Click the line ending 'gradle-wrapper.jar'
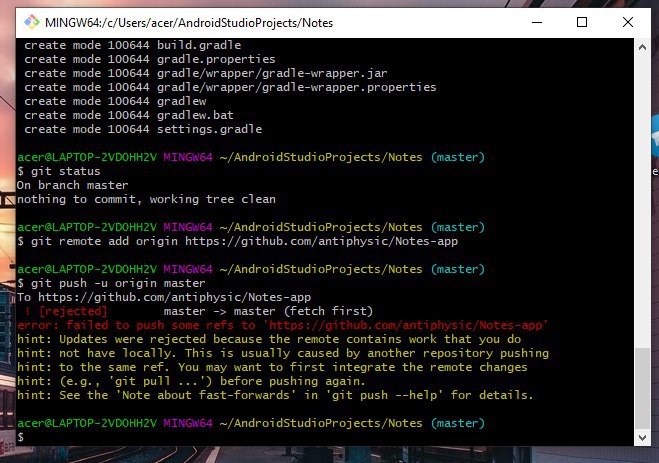This screenshot has height=463, width=659. [206, 73]
